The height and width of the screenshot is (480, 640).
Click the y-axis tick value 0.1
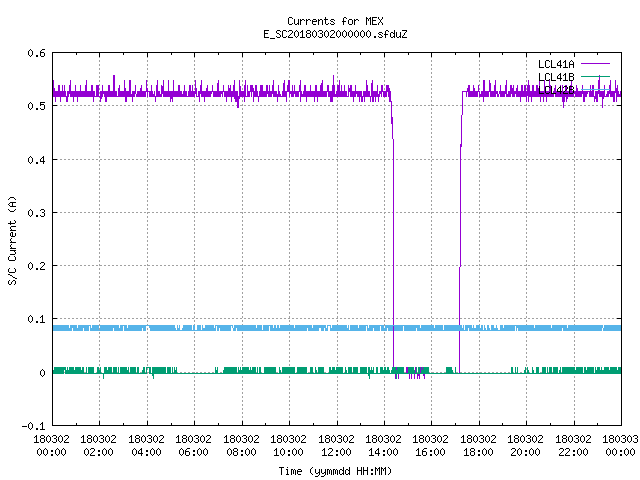click(36, 319)
